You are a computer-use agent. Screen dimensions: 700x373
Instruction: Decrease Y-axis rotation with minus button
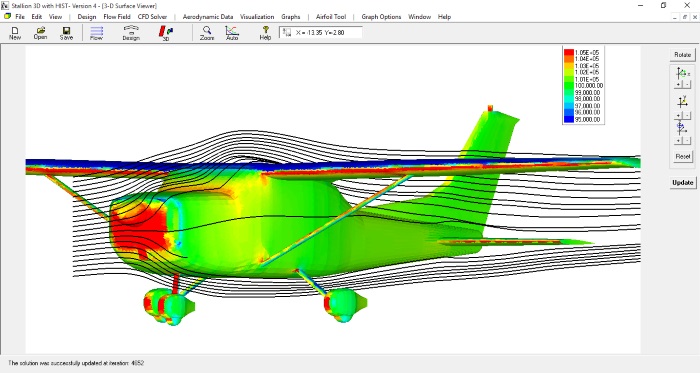coord(687,116)
